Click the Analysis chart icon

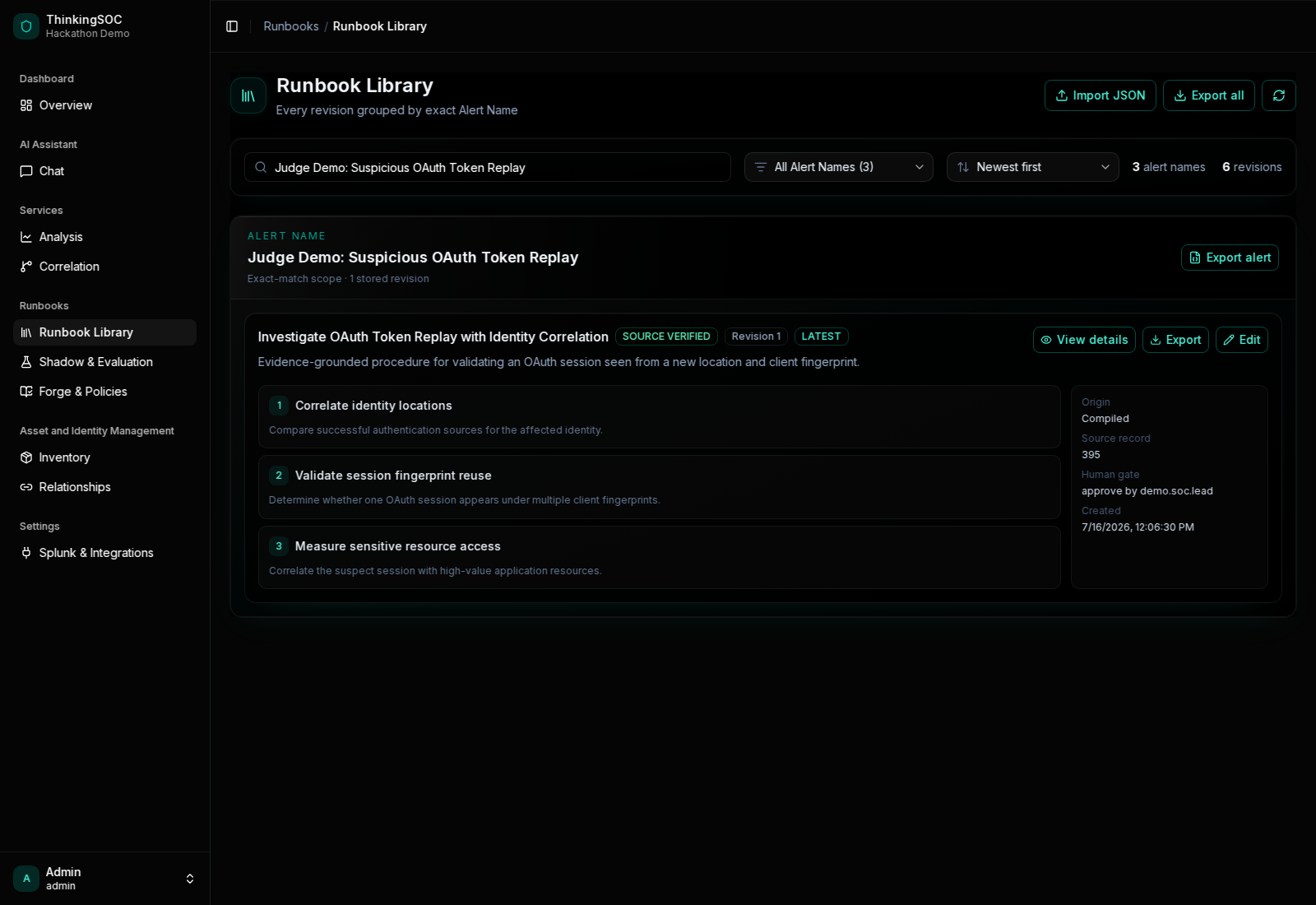26,237
